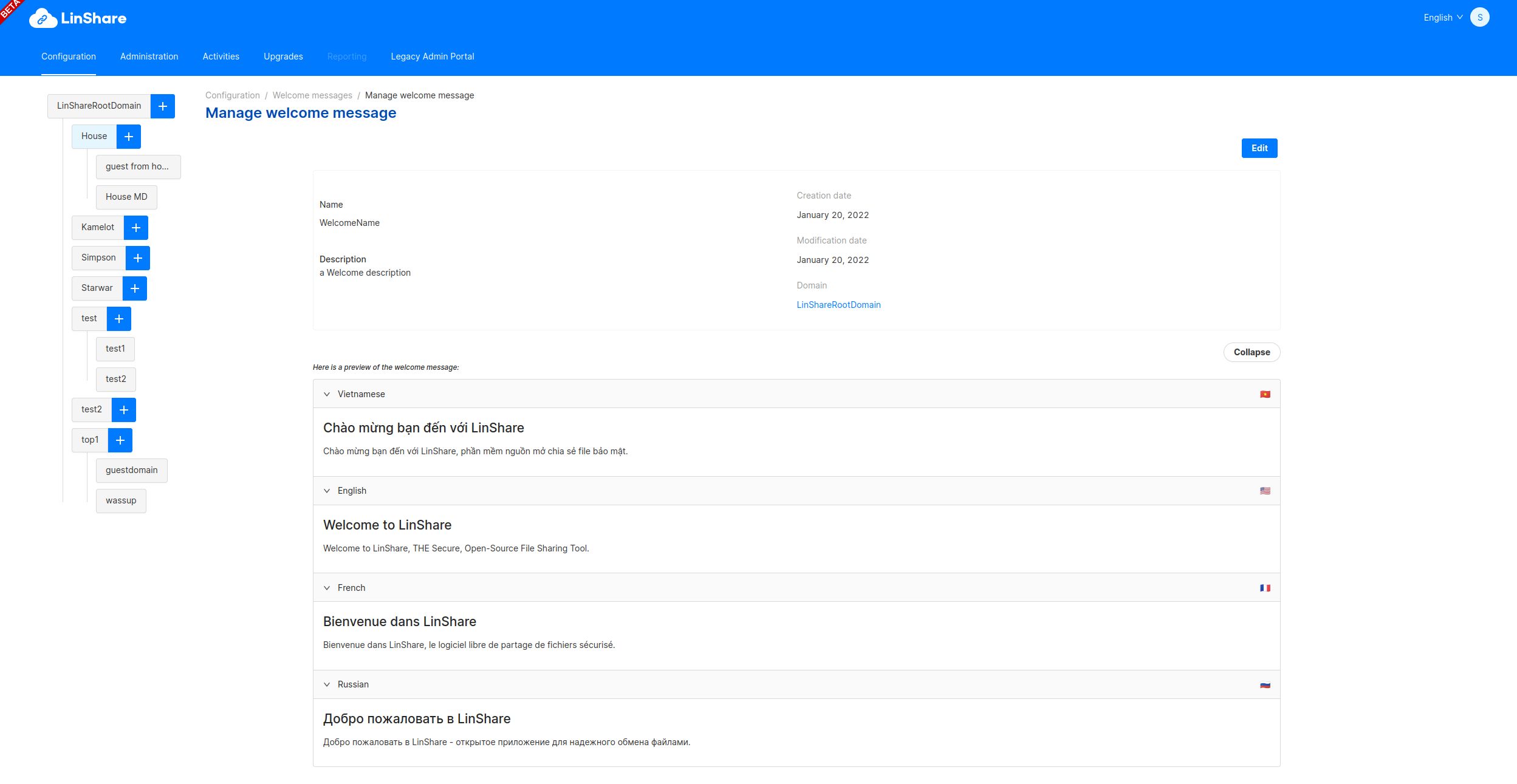Switch to the Administration tab
Screen dimensions: 1517x784
[149, 56]
